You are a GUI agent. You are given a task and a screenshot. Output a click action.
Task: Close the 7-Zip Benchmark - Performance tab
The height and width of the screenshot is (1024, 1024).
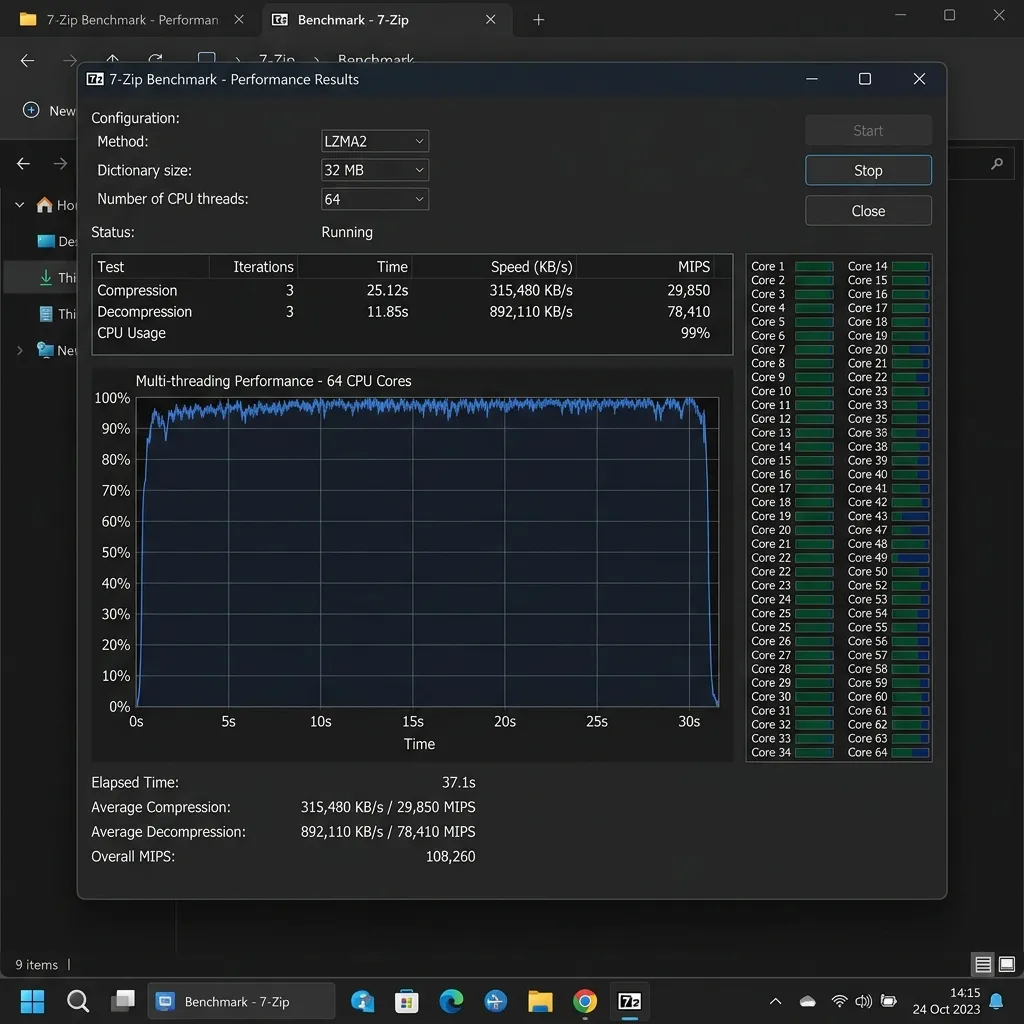point(239,20)
